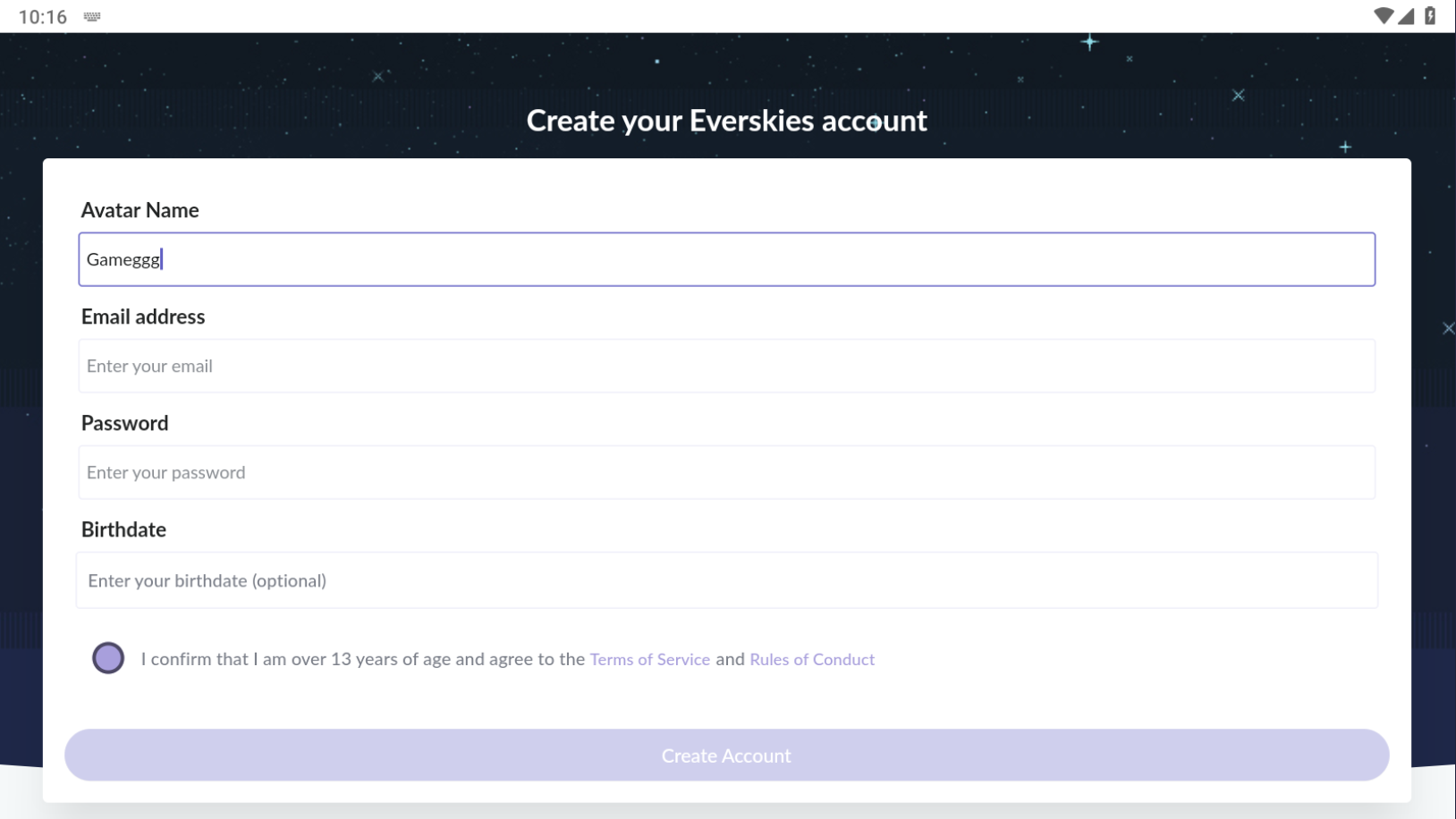
Task: Tap the 10:16 clock in status bar
Action: pos(42,17)
